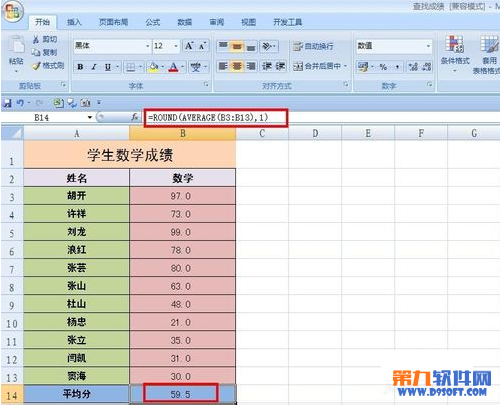500x407 pixels.
Task: Open the 审阅 tab
Action: pyautogui.click(x=216, y=22)
